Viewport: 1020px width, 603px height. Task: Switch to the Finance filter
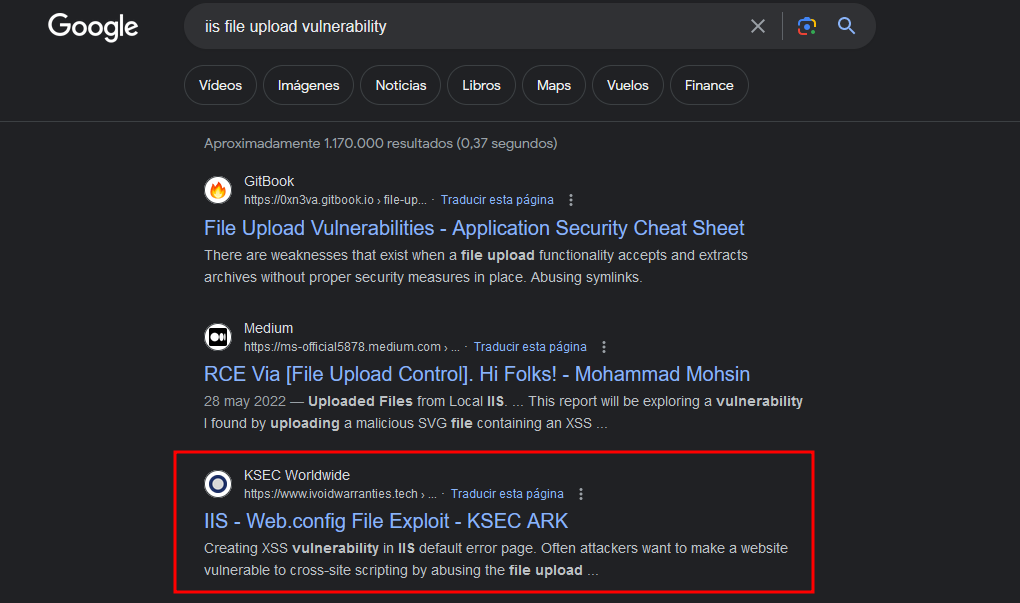pos(709,85)
